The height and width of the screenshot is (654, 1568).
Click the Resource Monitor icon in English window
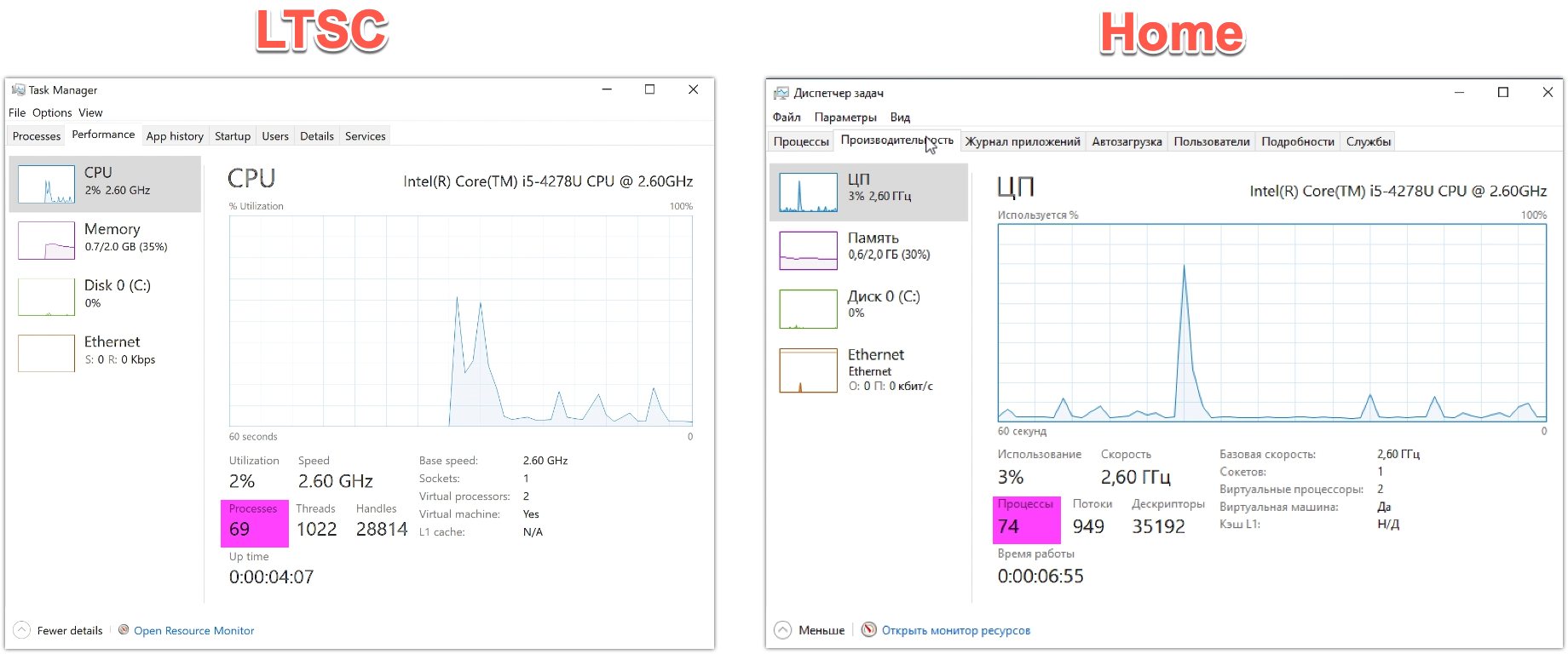[124, 630]
